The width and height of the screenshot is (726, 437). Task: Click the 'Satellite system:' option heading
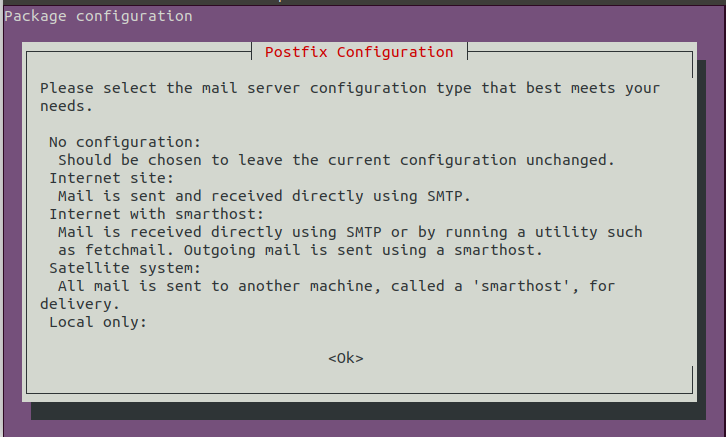pos(125,268)
